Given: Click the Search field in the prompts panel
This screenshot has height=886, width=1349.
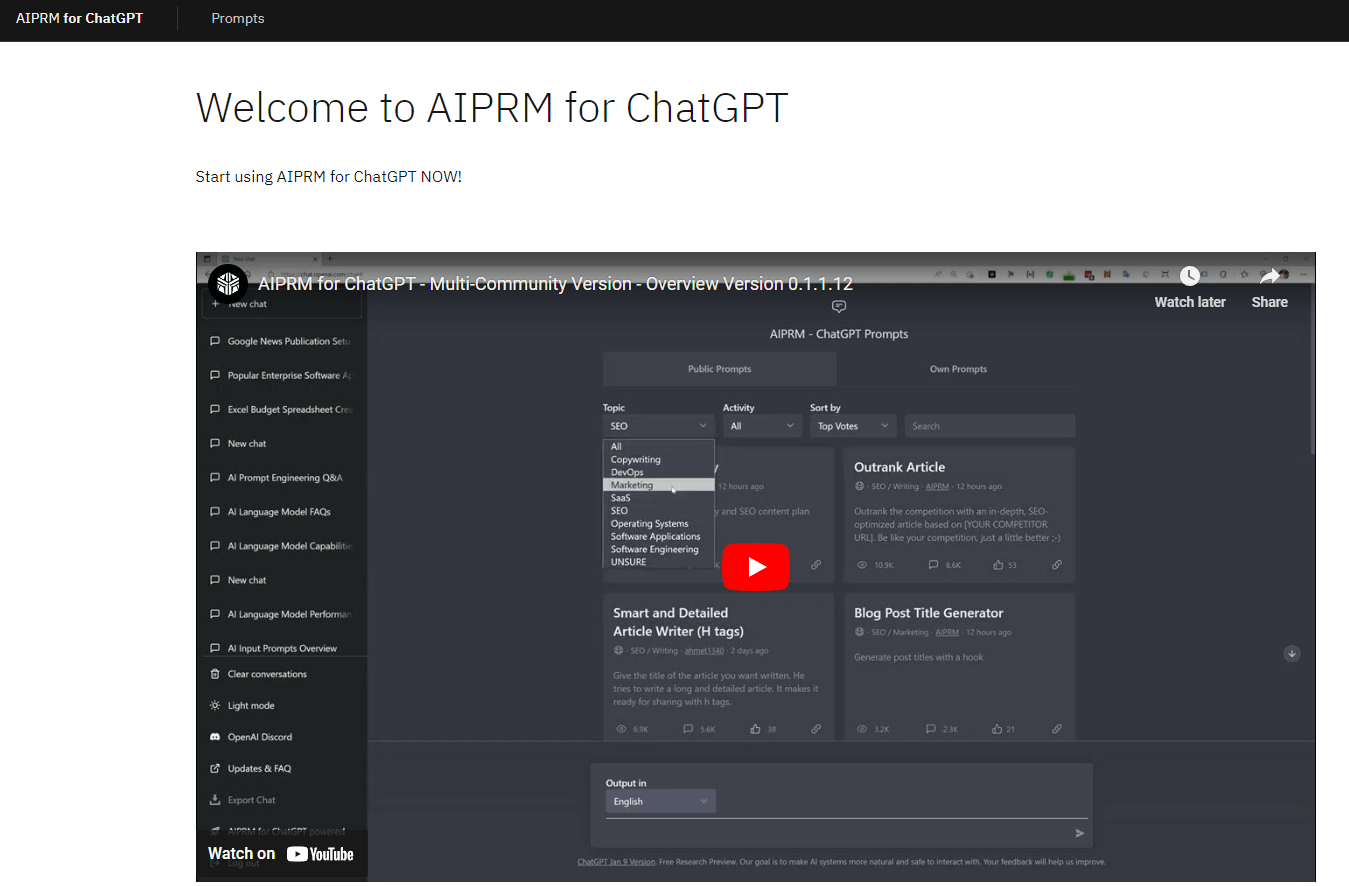Looking at the screenshot, I should coord(990,426).
